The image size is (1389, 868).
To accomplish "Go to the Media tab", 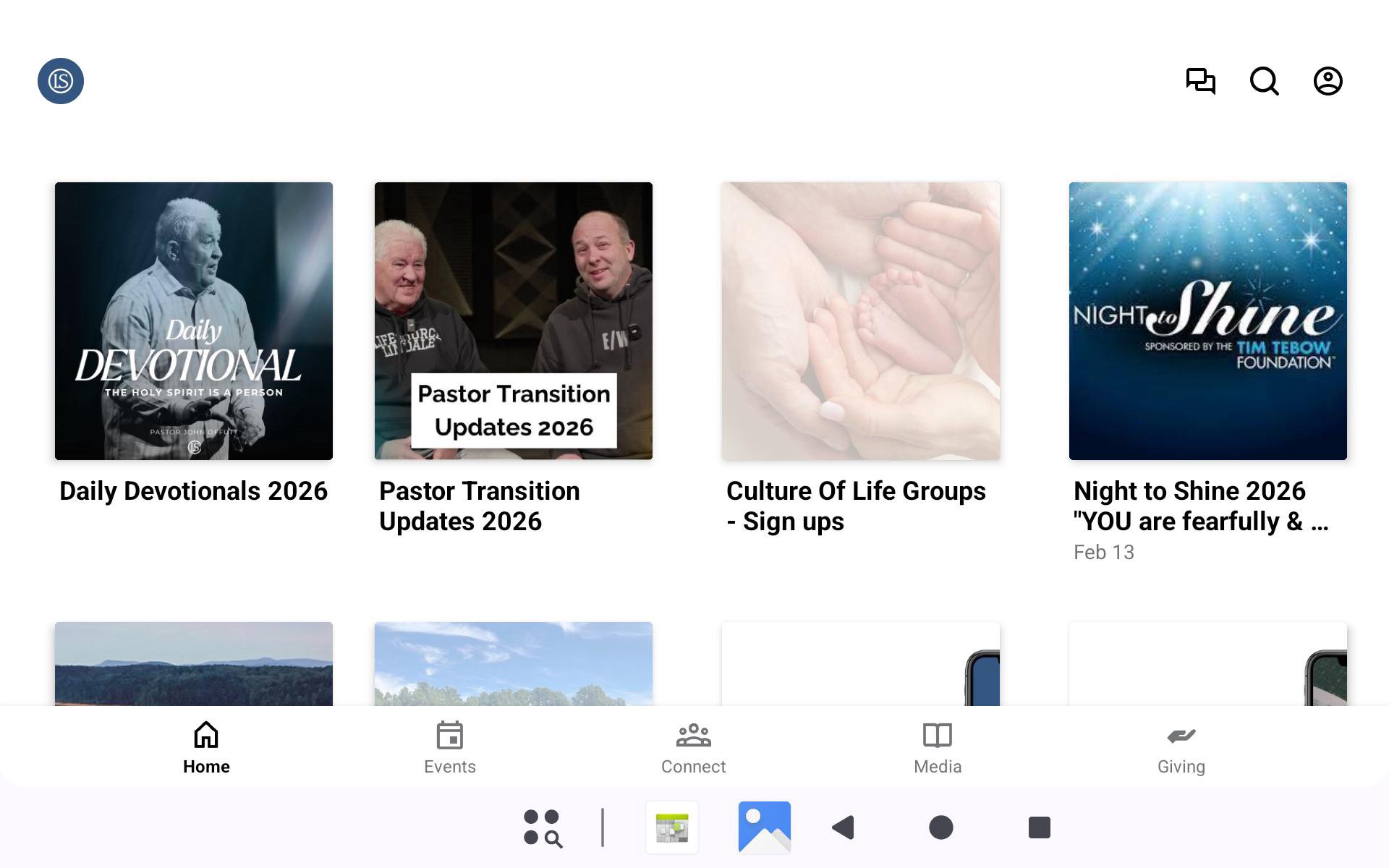I will coord(937,748).
